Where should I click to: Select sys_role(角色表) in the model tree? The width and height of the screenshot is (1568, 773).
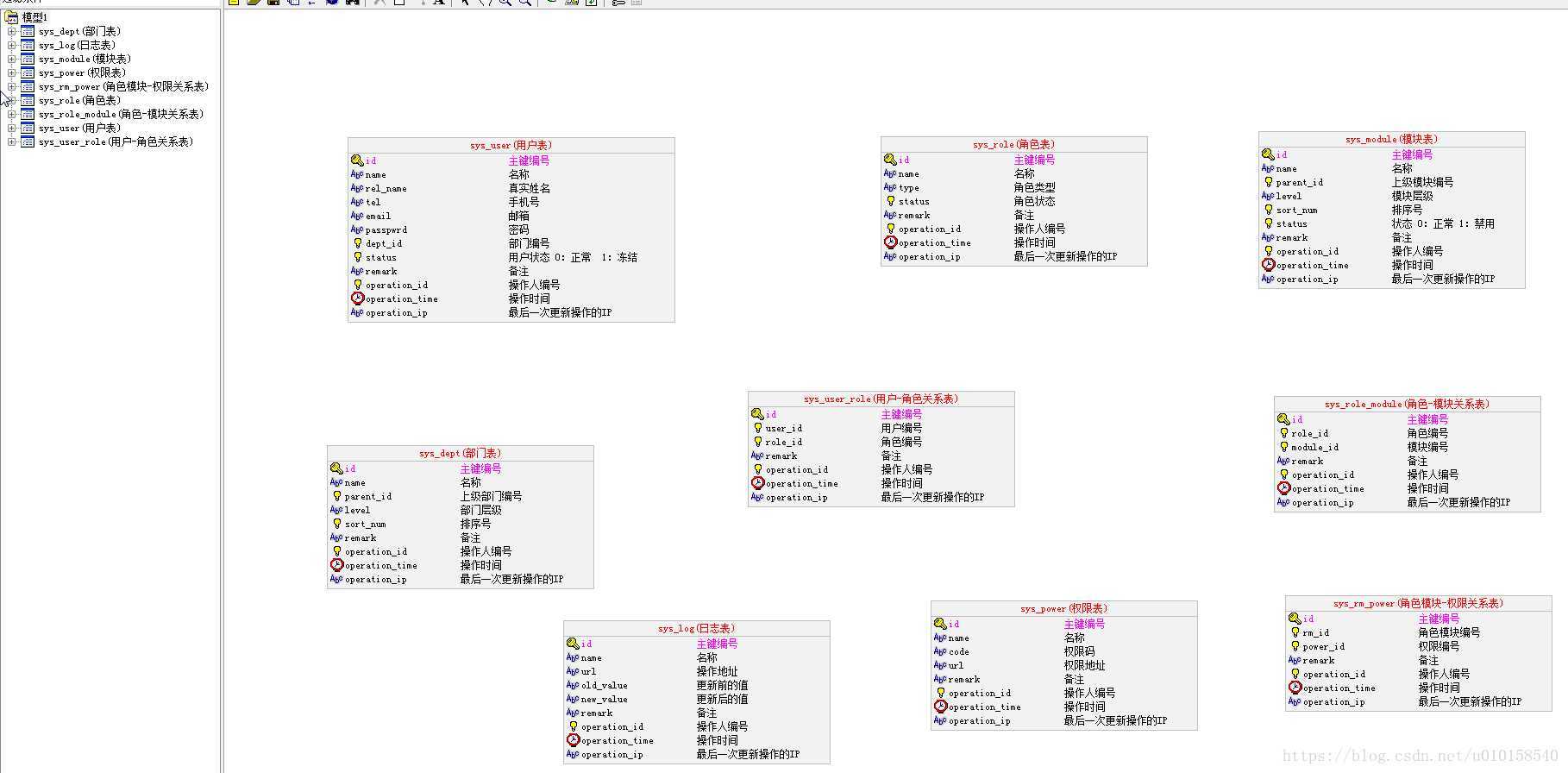point(79,100)
